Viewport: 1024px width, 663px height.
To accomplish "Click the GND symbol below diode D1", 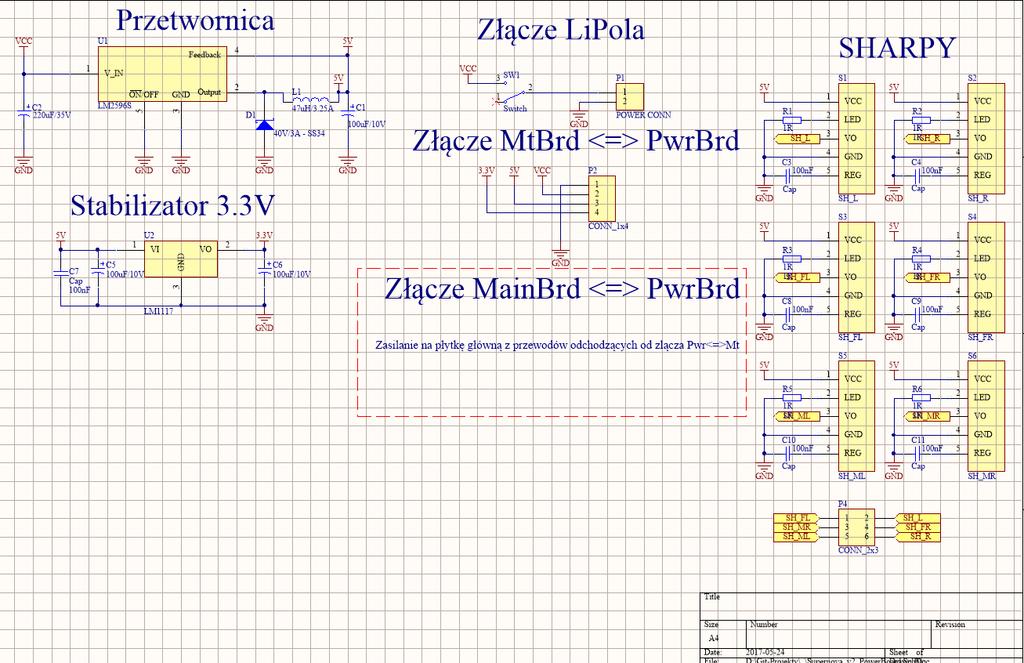I will [264, 165].
